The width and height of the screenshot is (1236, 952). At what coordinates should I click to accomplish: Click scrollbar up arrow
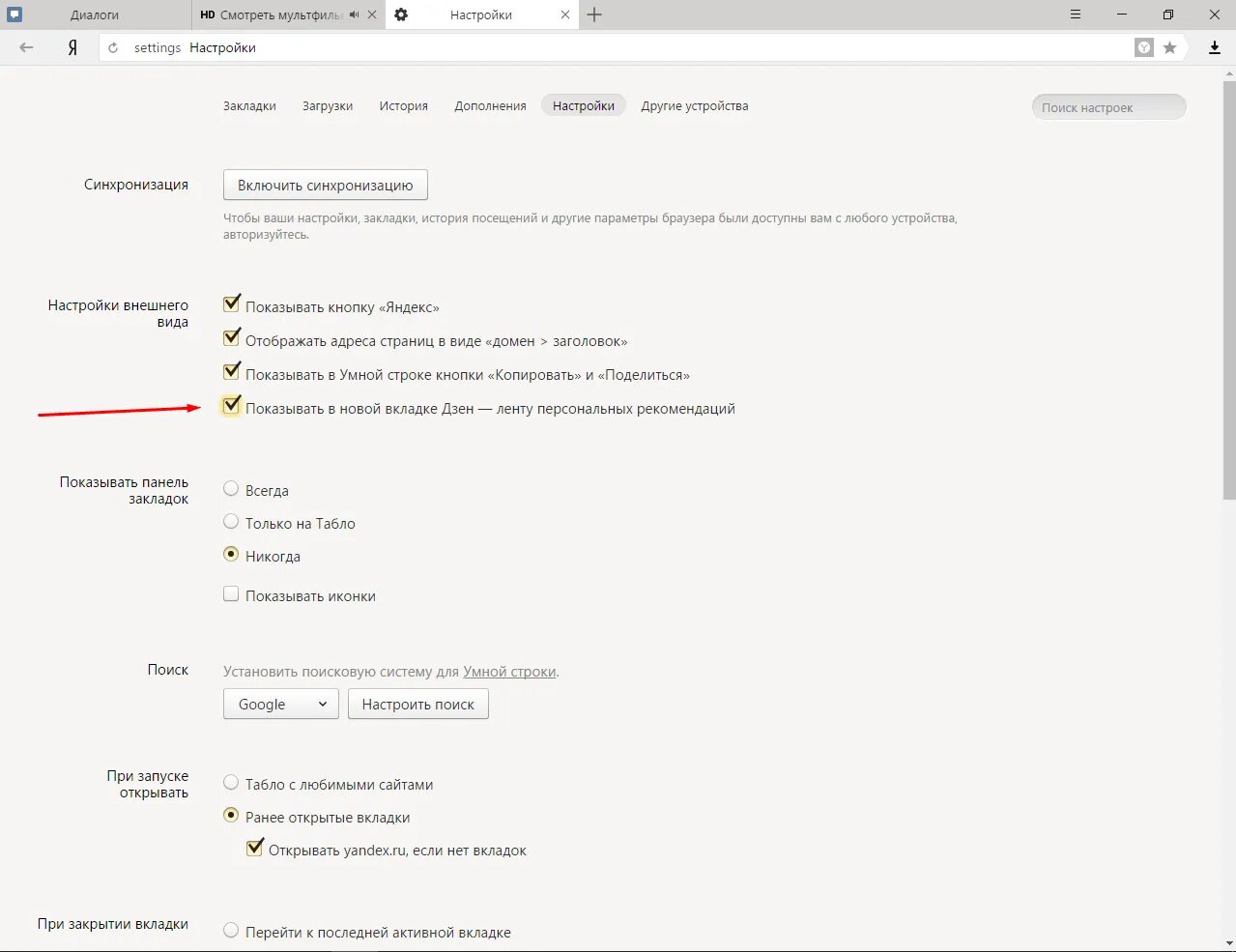click(x=1228, y=72)
